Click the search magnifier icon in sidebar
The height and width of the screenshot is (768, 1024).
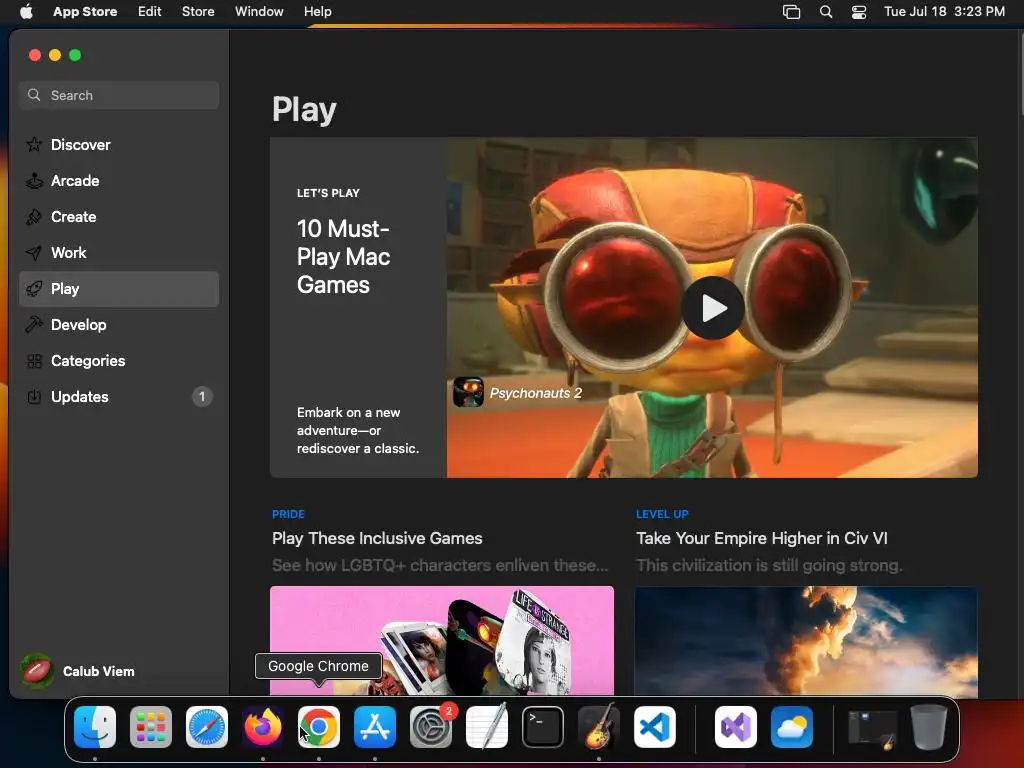point(34,95)
